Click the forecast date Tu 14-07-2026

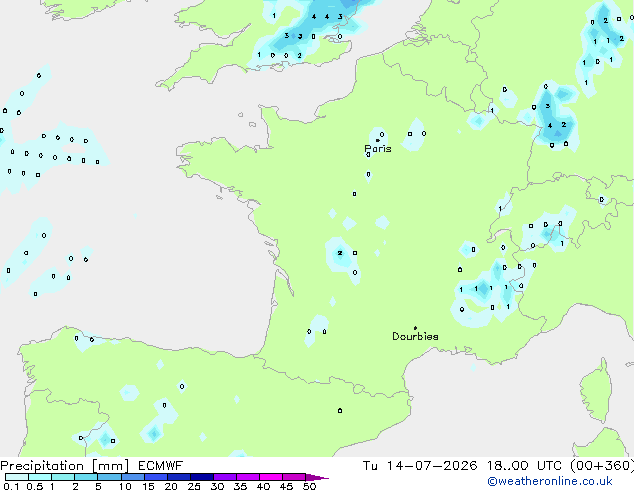[420, 466]
